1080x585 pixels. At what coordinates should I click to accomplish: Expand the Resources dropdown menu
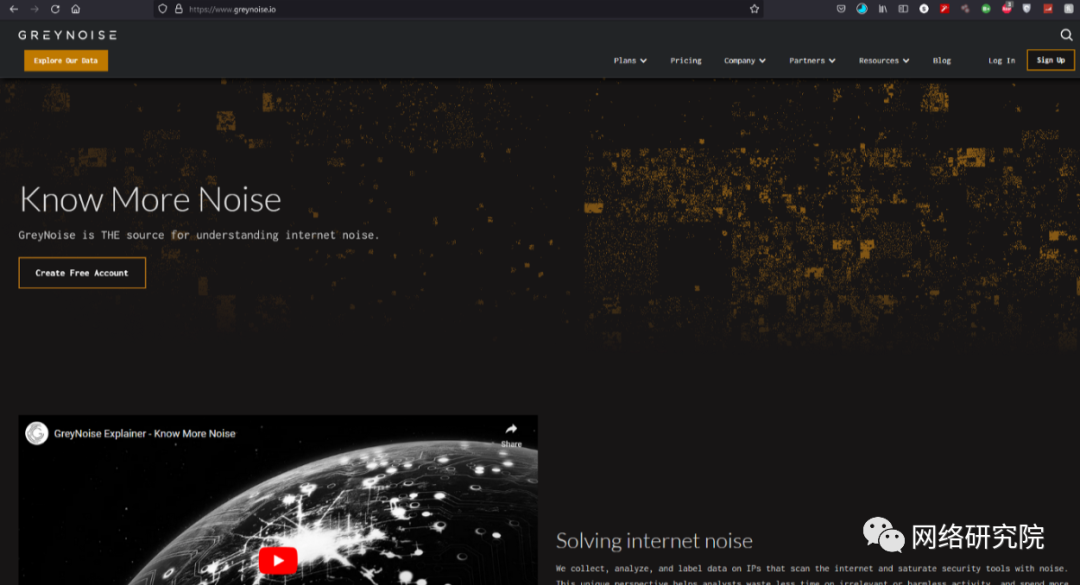point(884,61)
